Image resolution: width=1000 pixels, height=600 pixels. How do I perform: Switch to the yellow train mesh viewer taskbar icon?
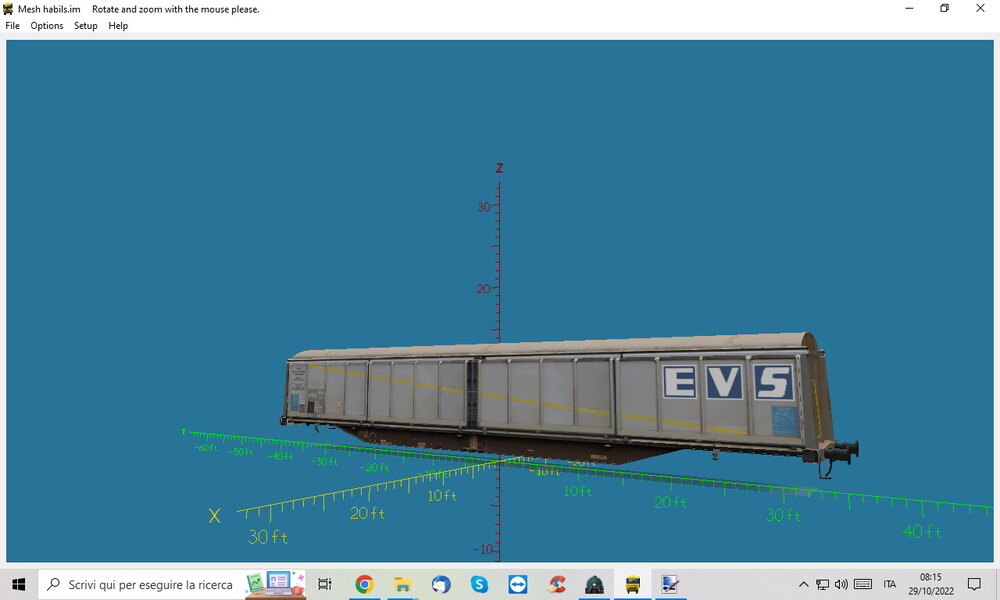(633, 584)
